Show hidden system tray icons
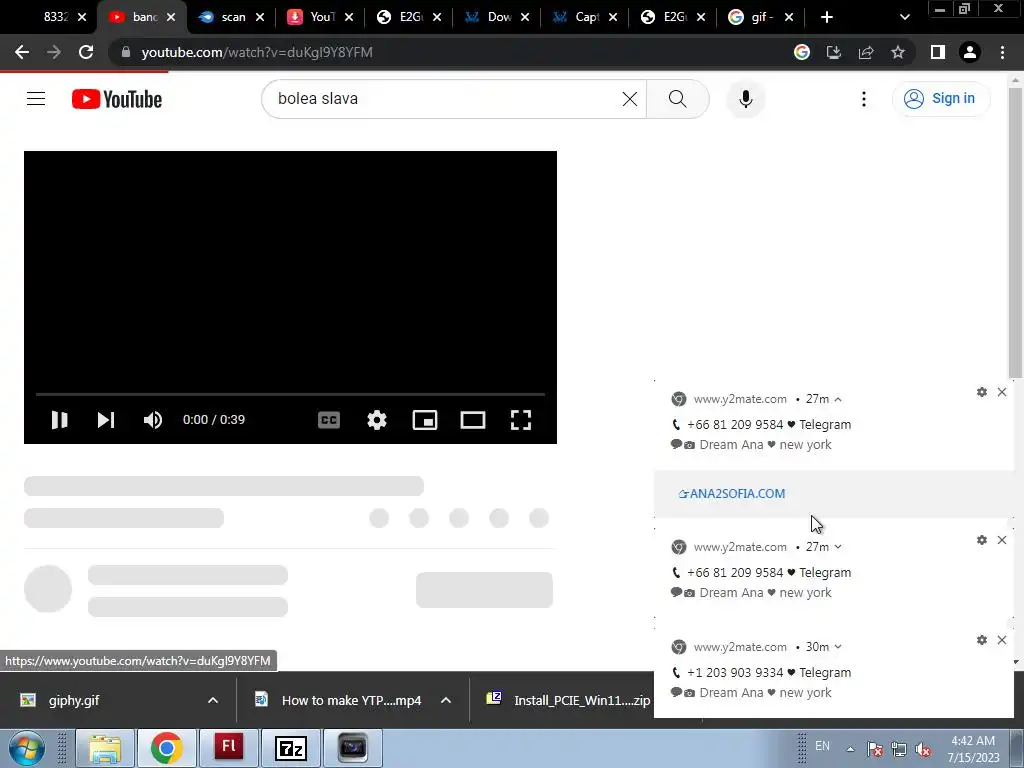The height and width of the screenshot is (768, 1024). (850, 748)
